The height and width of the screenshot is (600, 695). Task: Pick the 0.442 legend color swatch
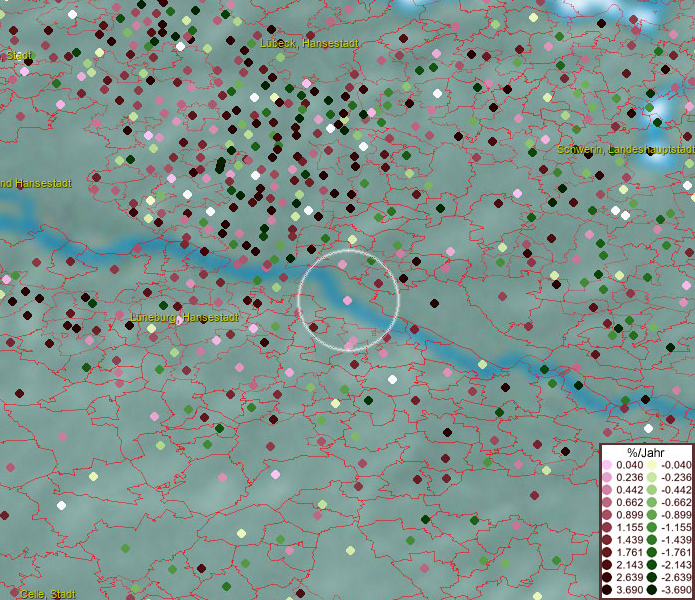point(607,490)
